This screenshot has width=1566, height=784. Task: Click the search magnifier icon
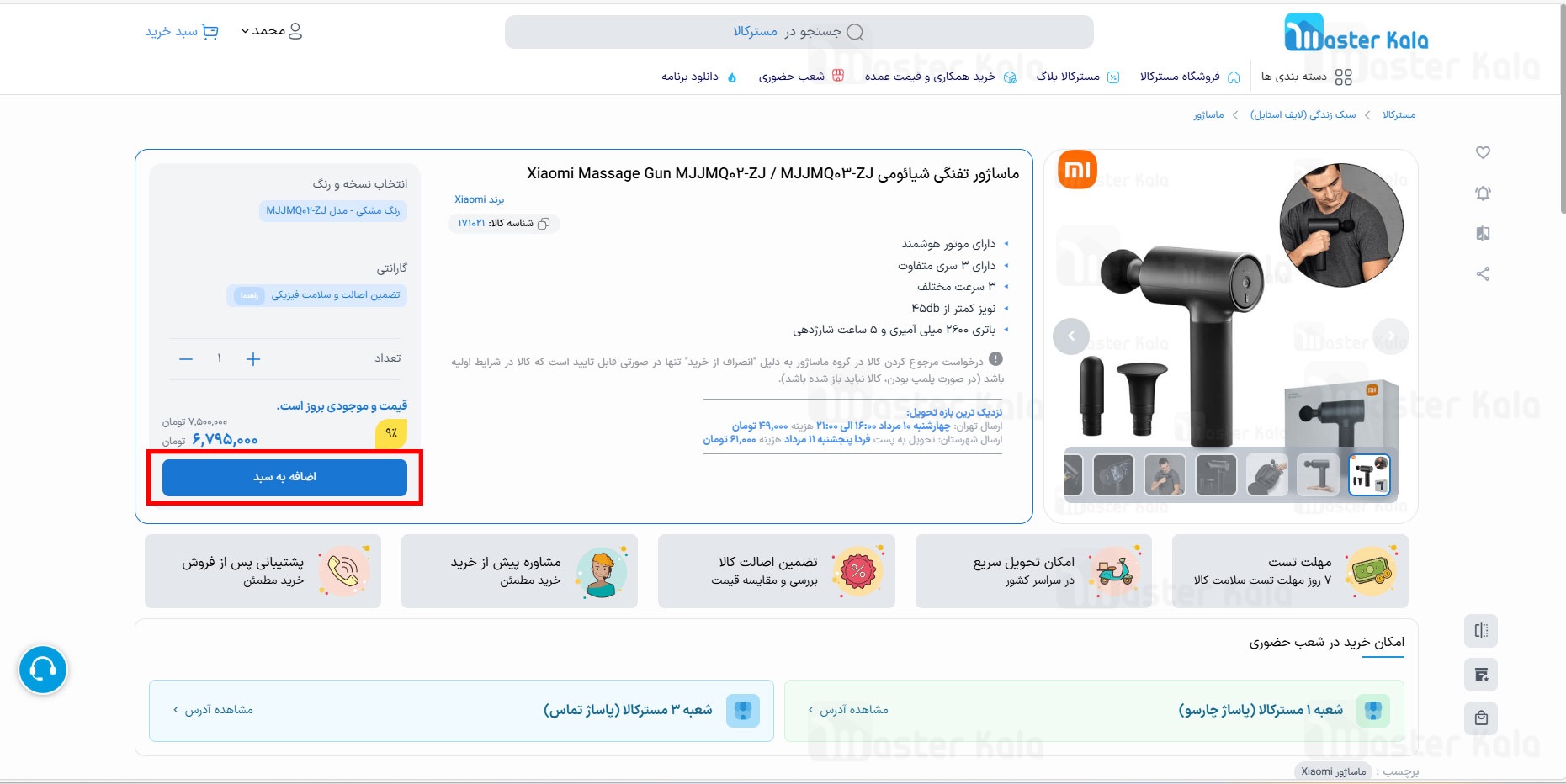tap(855, 32)
